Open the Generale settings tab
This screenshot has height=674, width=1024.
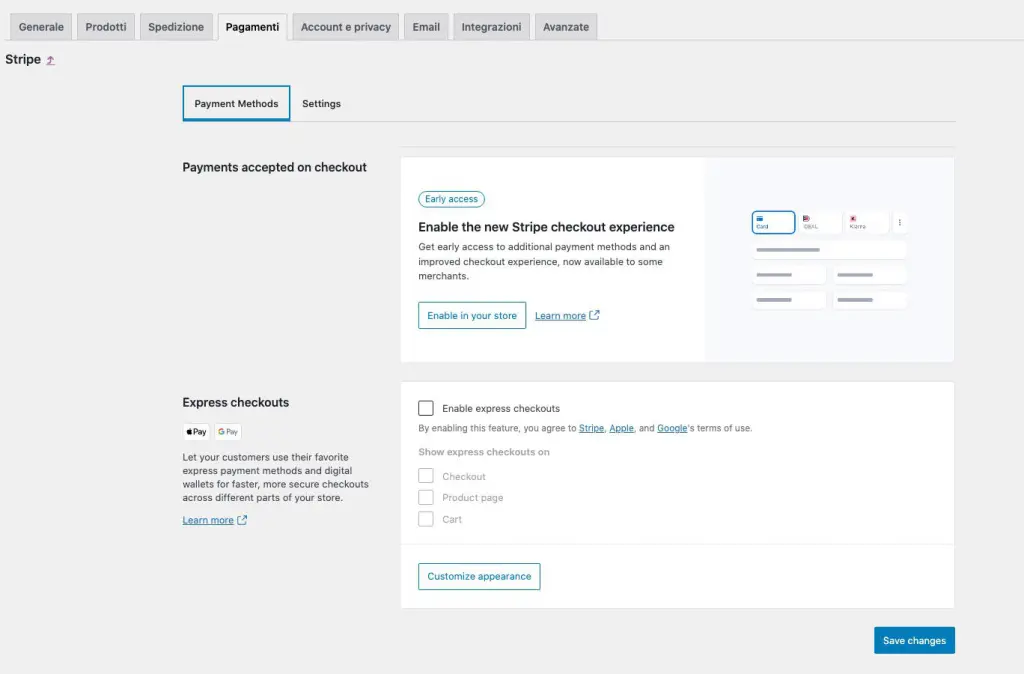pyautogui.click(x=41, y=27)
